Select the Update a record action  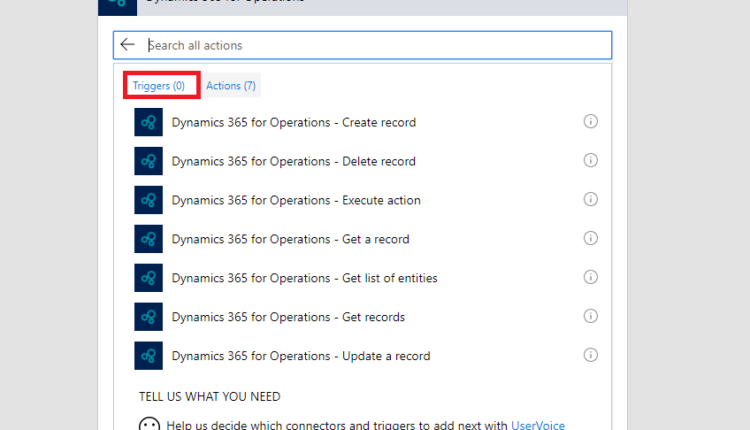300,356
